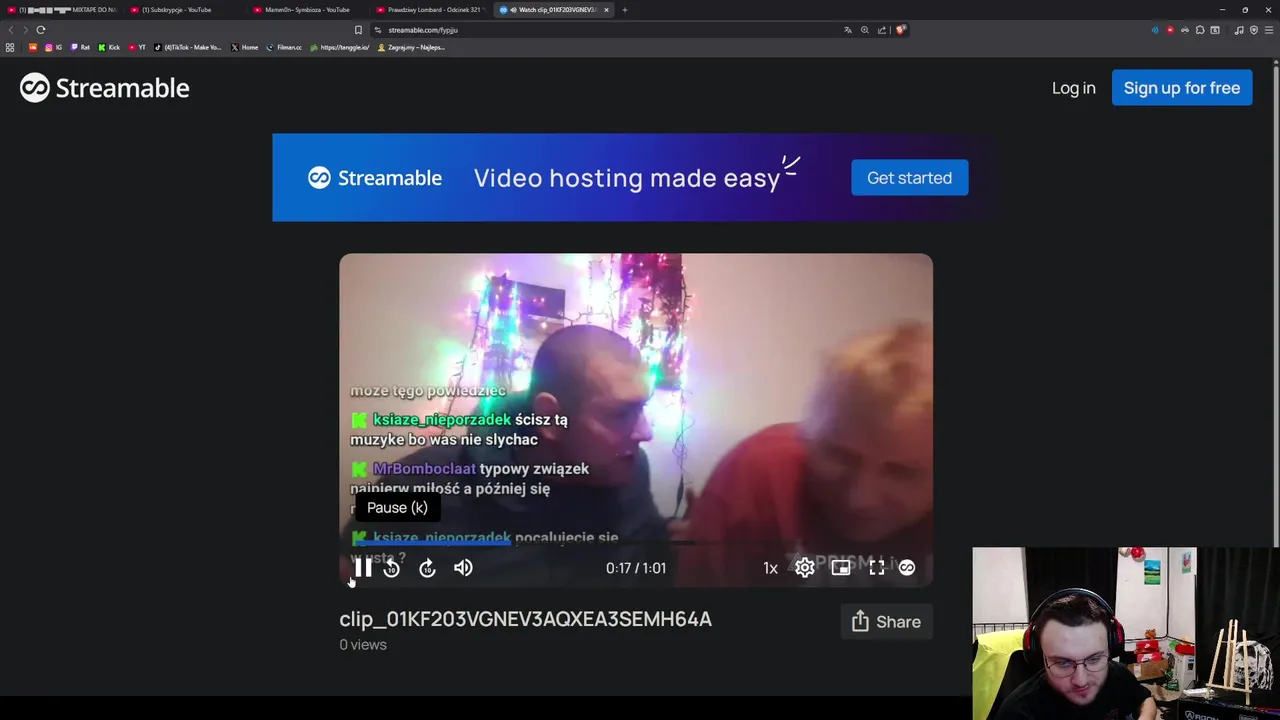Click the Share button below video
The image size is (1280, 720).
[x=886, y=622]
